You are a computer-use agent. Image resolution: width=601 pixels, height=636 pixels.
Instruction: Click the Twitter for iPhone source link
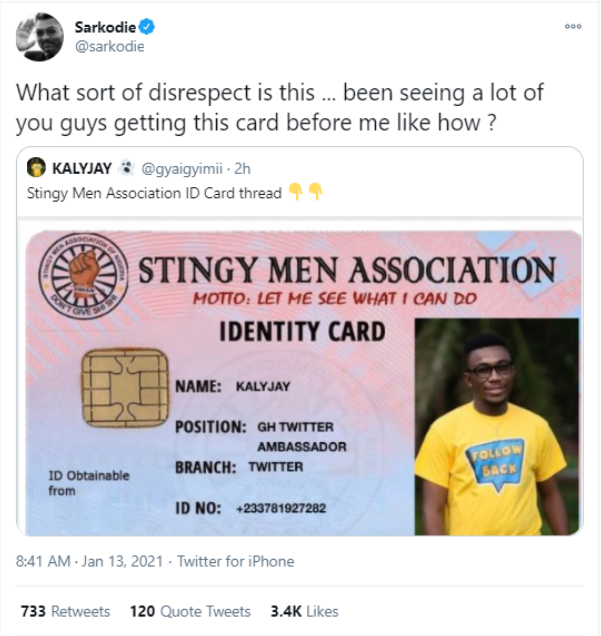pyautogui.click(x=237, y=561)
